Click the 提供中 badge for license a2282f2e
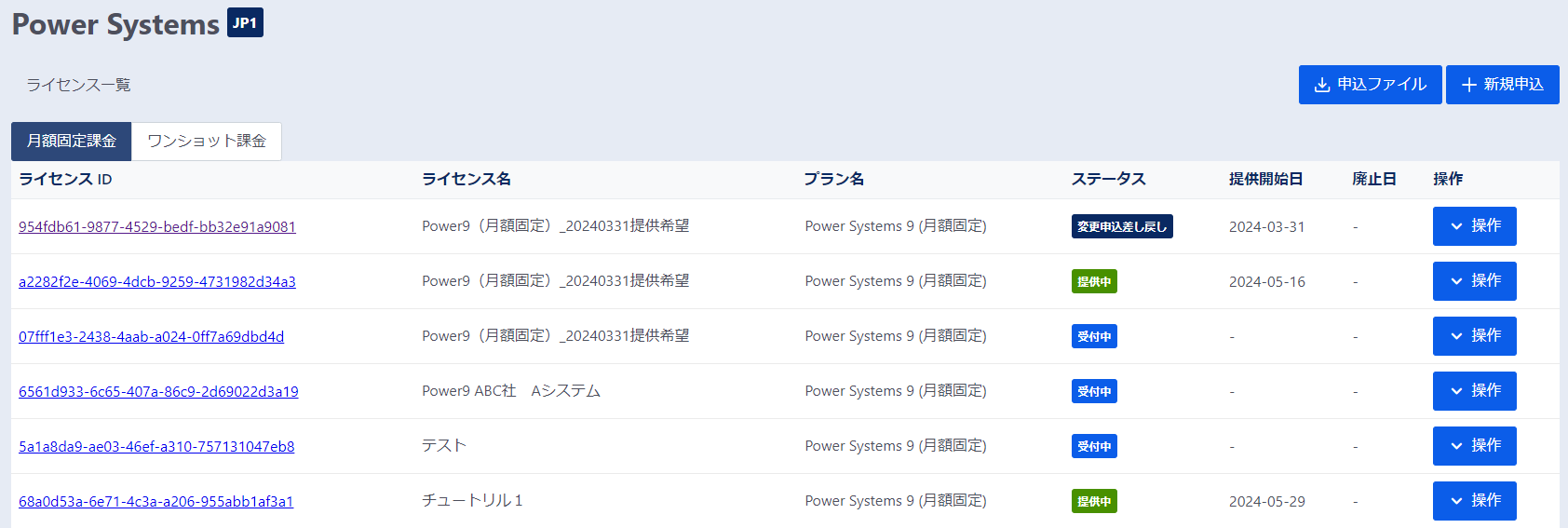This screenshot has height=528, width=1568. tap(1094, 281)
